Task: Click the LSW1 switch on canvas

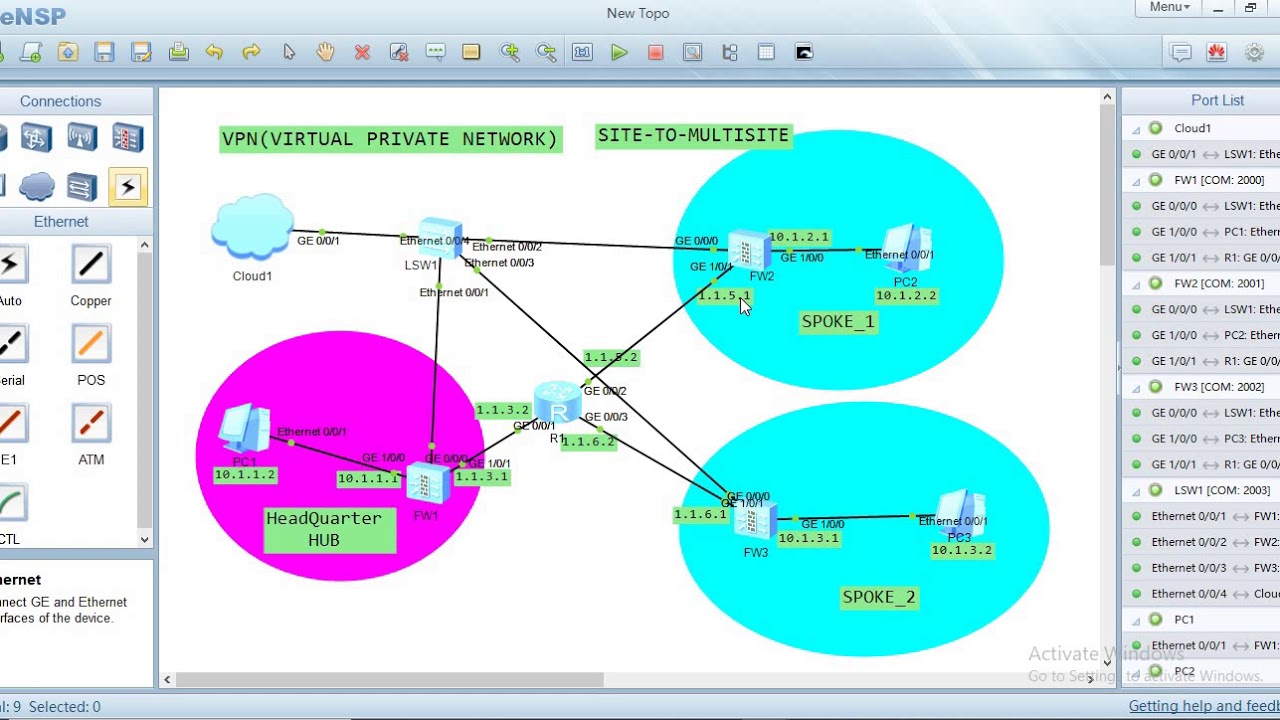Action: tap(441, 237)
